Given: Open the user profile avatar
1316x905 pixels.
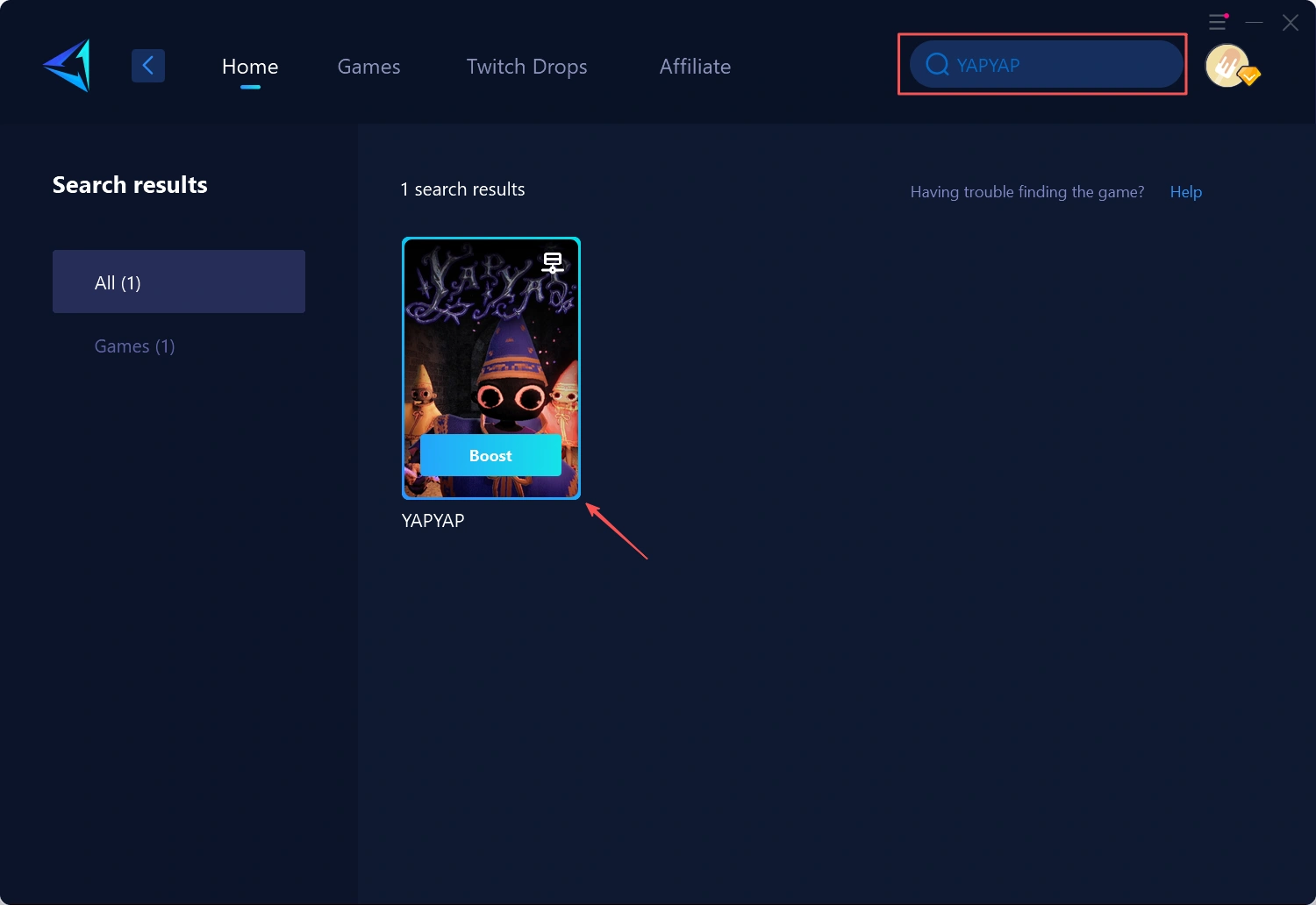Looking at the screenshot, I should click(x=1226, y=65).
